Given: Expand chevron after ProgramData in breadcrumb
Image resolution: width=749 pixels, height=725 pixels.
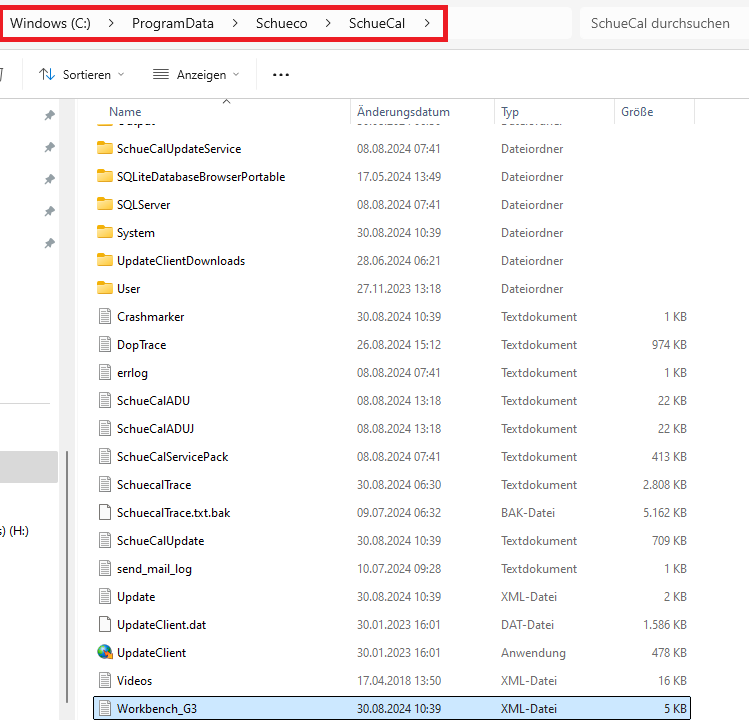Looking at the screenshot, I should pos(235,24).
